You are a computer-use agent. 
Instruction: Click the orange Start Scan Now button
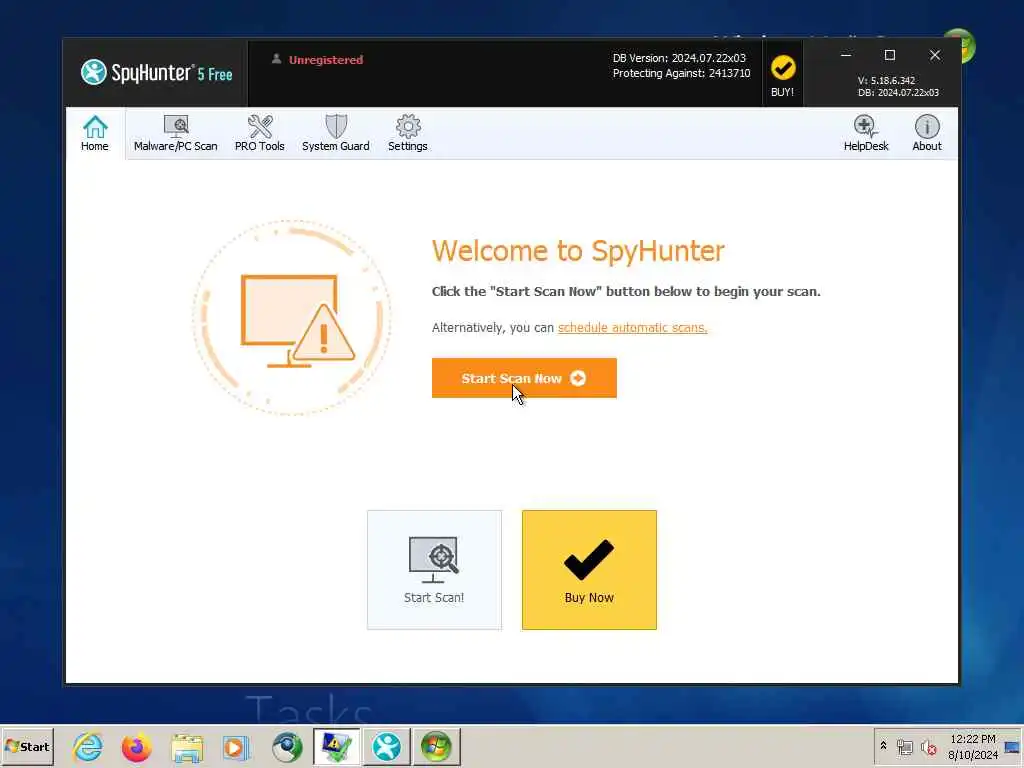pos(524,378)
